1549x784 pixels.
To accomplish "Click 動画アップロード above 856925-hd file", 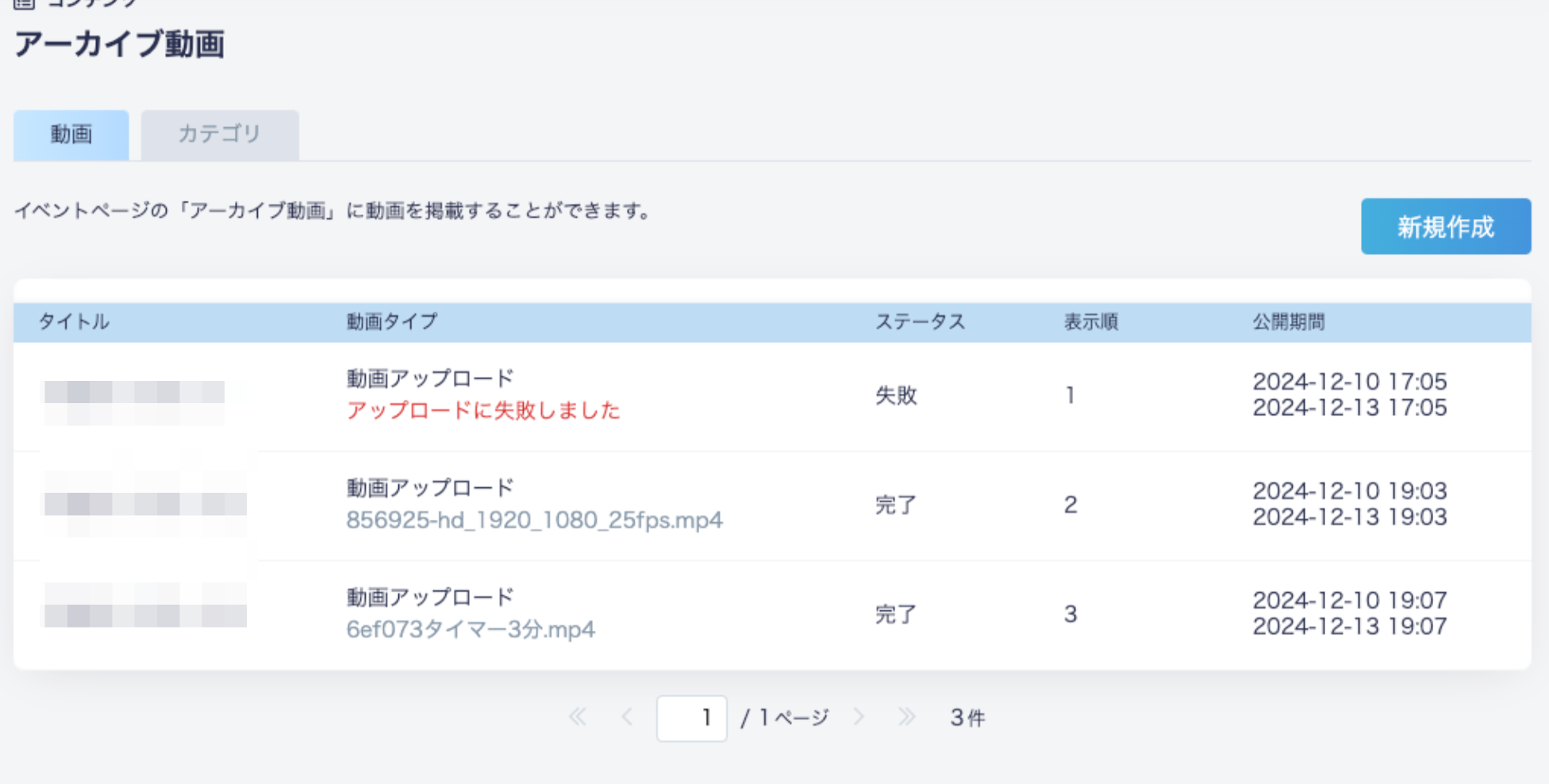I will (x=430, y=488).
